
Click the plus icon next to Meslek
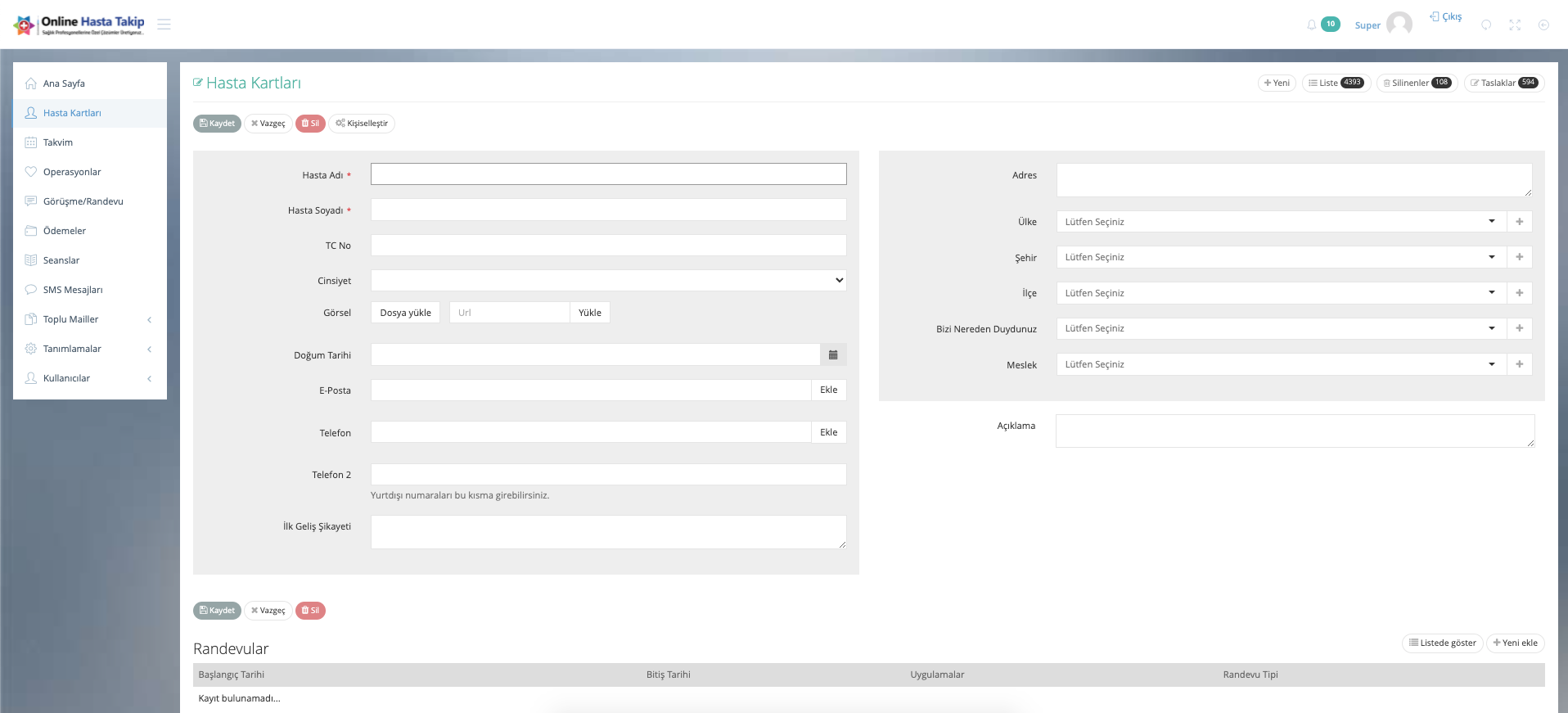[1519, 364]
